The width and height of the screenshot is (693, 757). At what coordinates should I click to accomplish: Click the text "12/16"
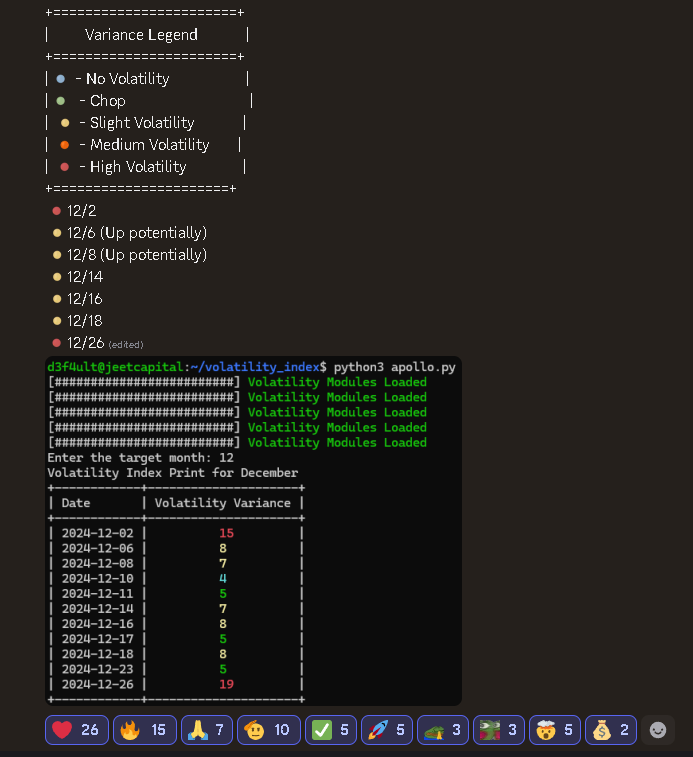coord(85,299)
